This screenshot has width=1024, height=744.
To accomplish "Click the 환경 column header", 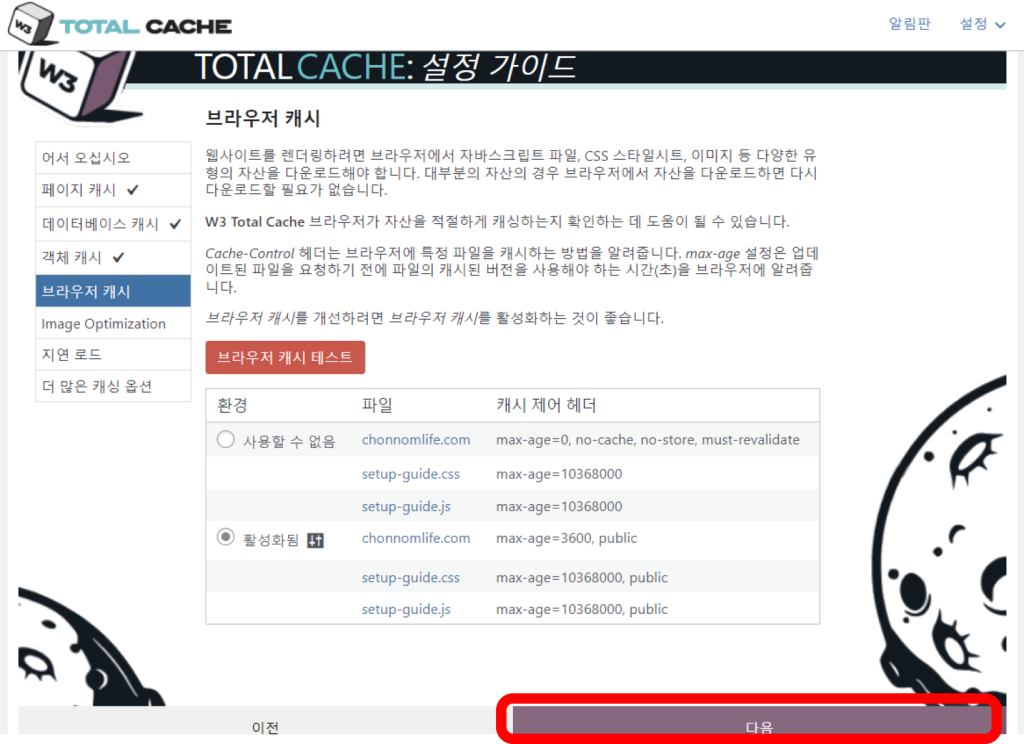I will point(232,406).
